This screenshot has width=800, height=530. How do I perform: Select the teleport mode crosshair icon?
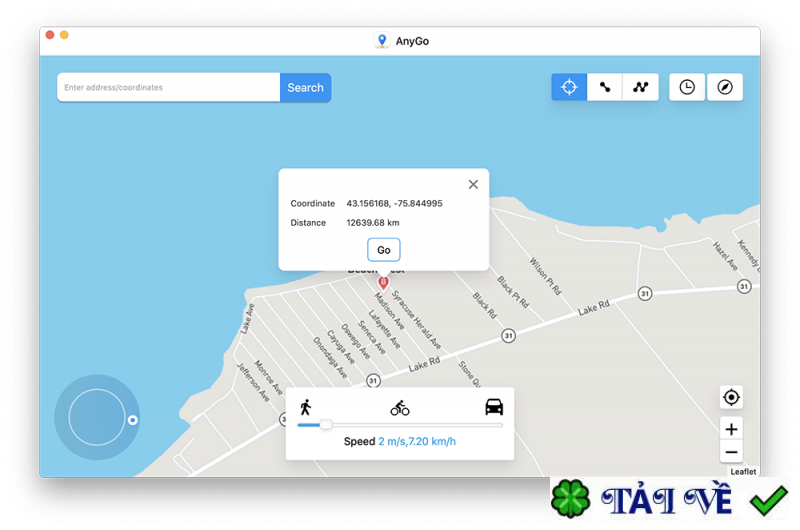pyautogui.click(x=569, y=87)
